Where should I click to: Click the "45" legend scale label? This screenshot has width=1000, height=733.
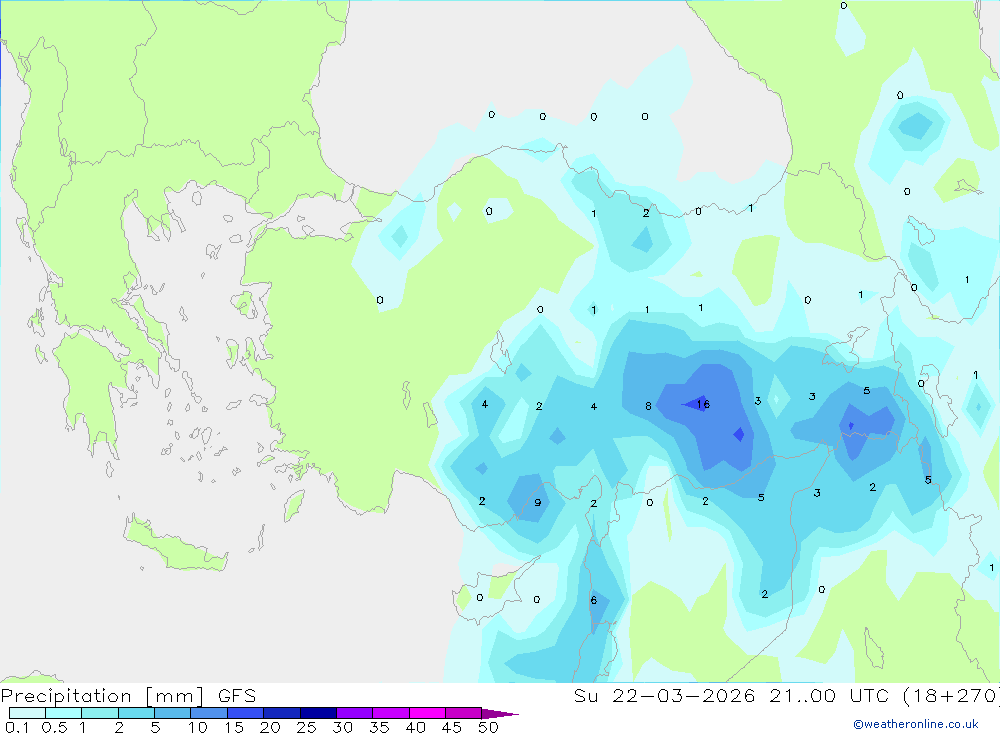coord(452,727)
